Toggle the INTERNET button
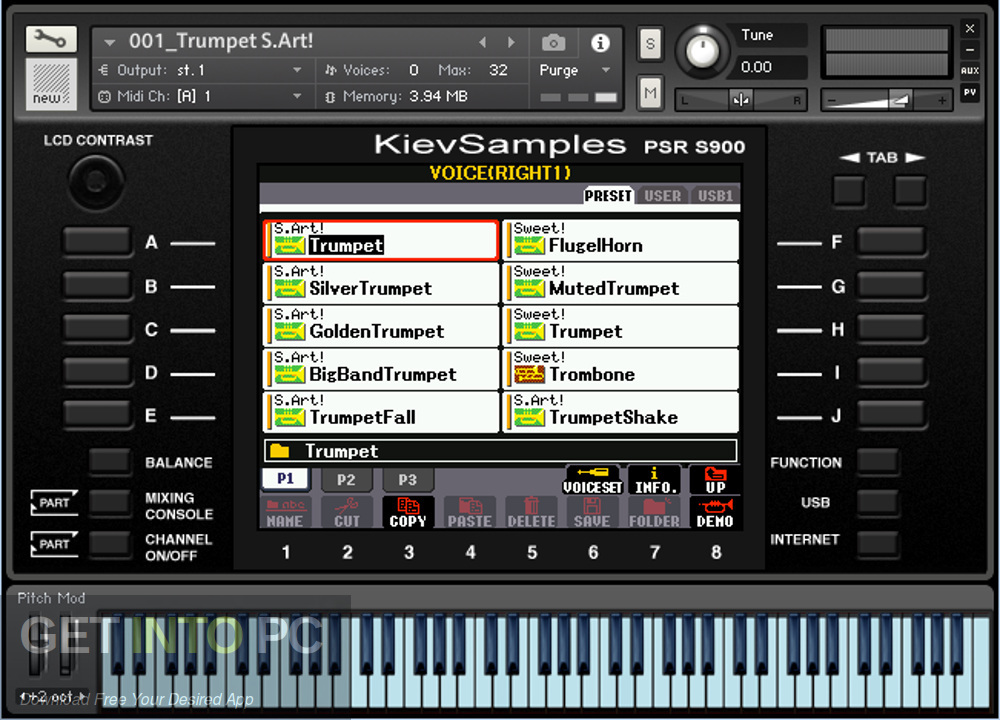This screenshot has height=720, width=1000. (878, 544)
